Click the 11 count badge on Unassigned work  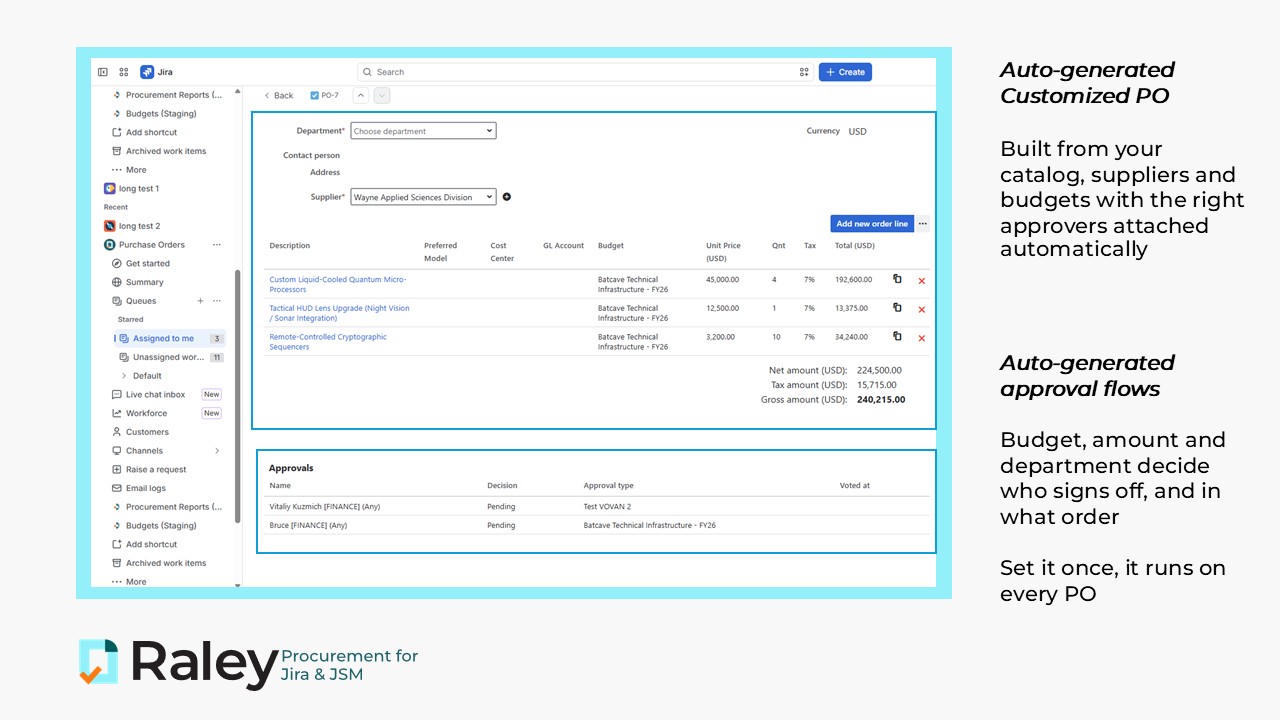click(x=216, y=357)
